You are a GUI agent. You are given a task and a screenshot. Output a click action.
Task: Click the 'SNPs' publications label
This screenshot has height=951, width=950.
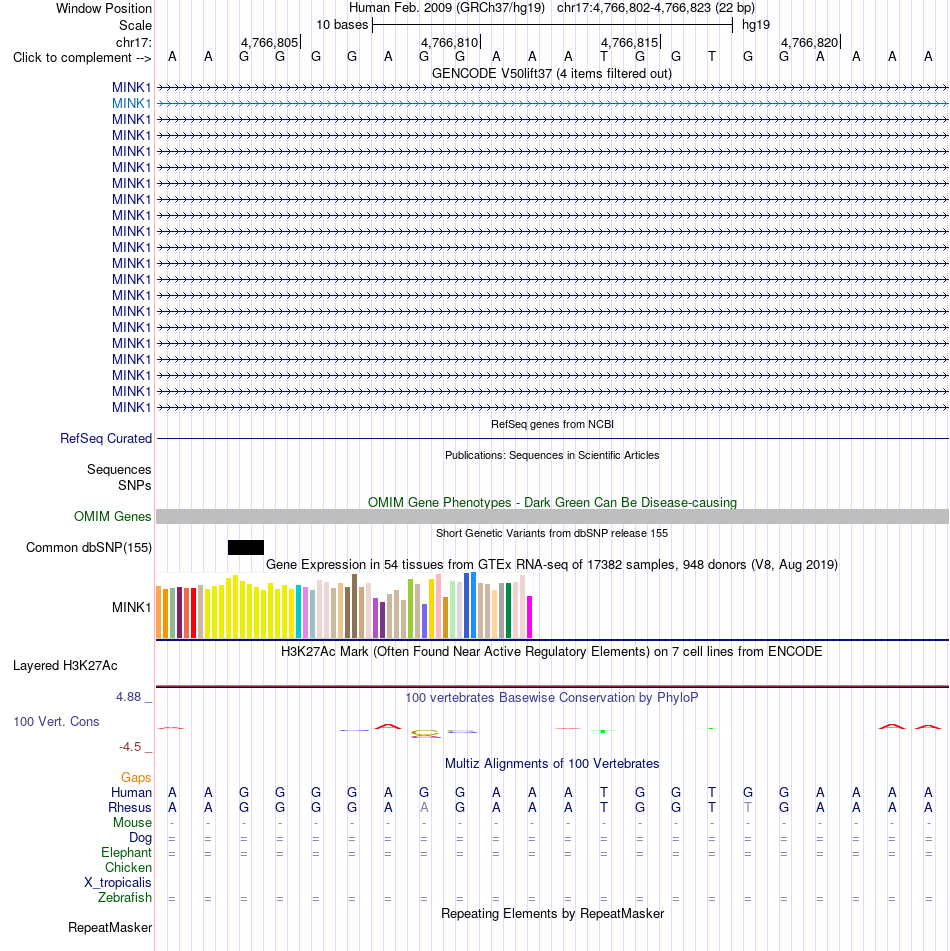coord(135,486)
